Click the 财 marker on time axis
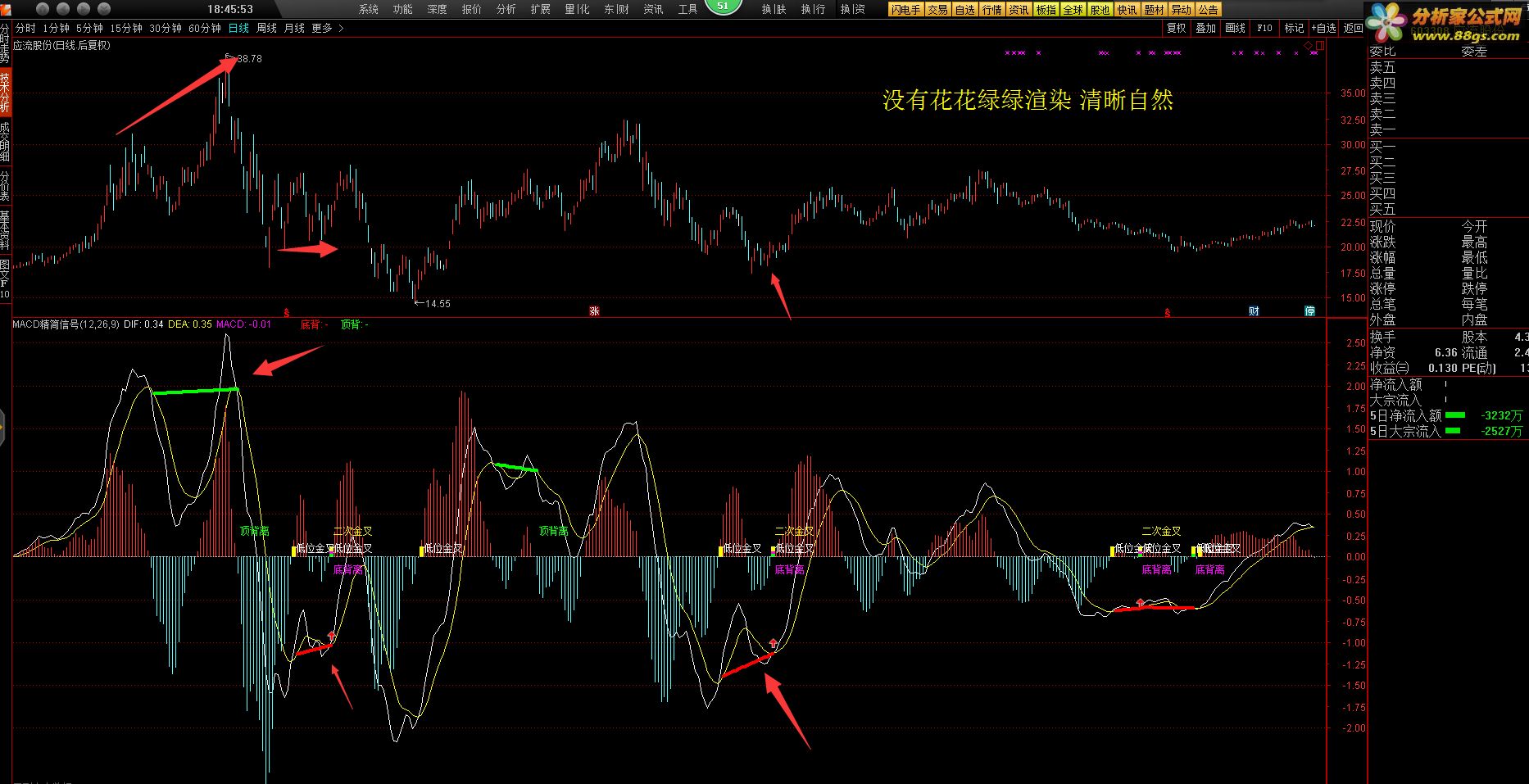 (x=1254, y=311)
